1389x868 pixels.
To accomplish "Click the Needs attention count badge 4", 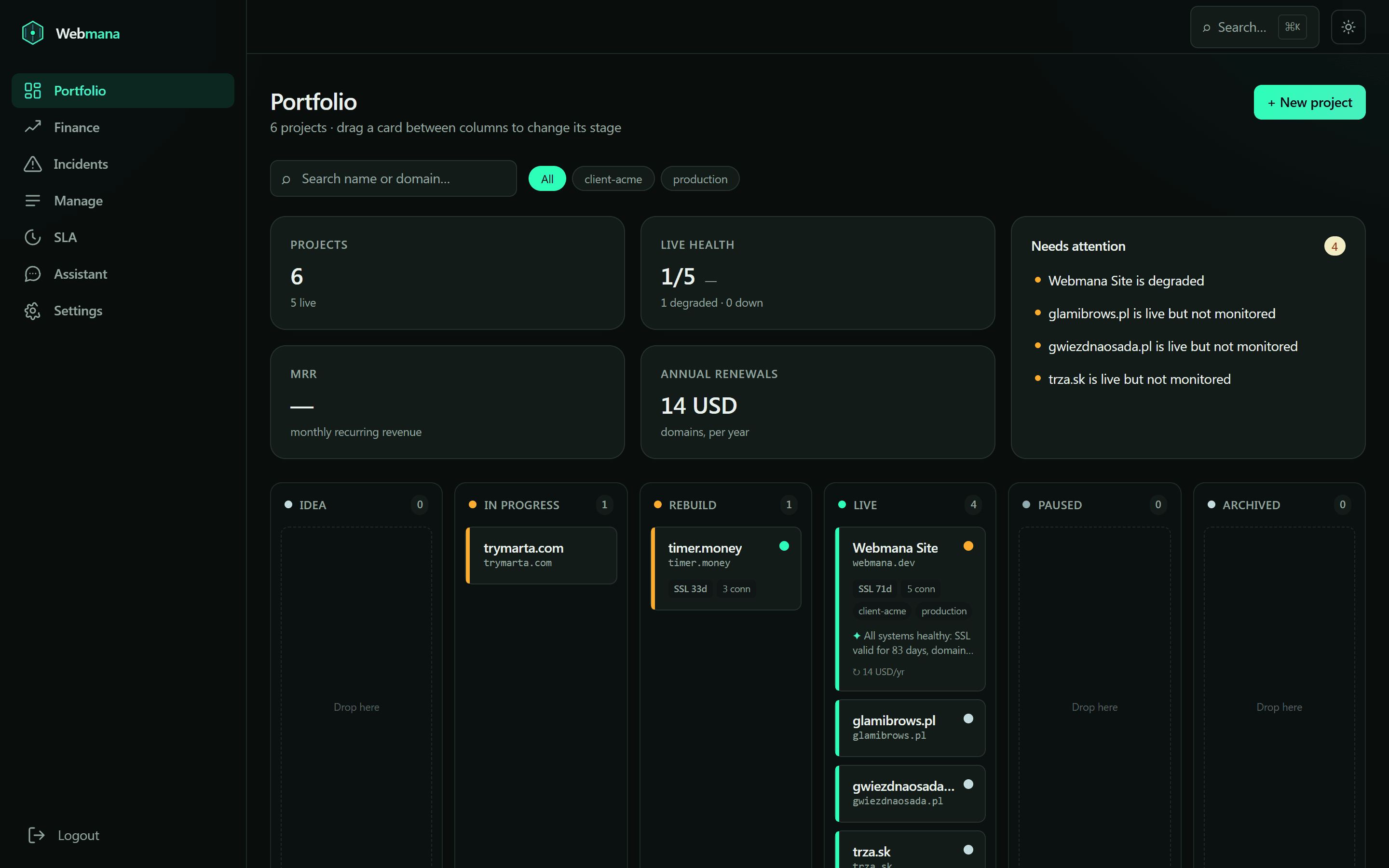I will coord(1334,246).
